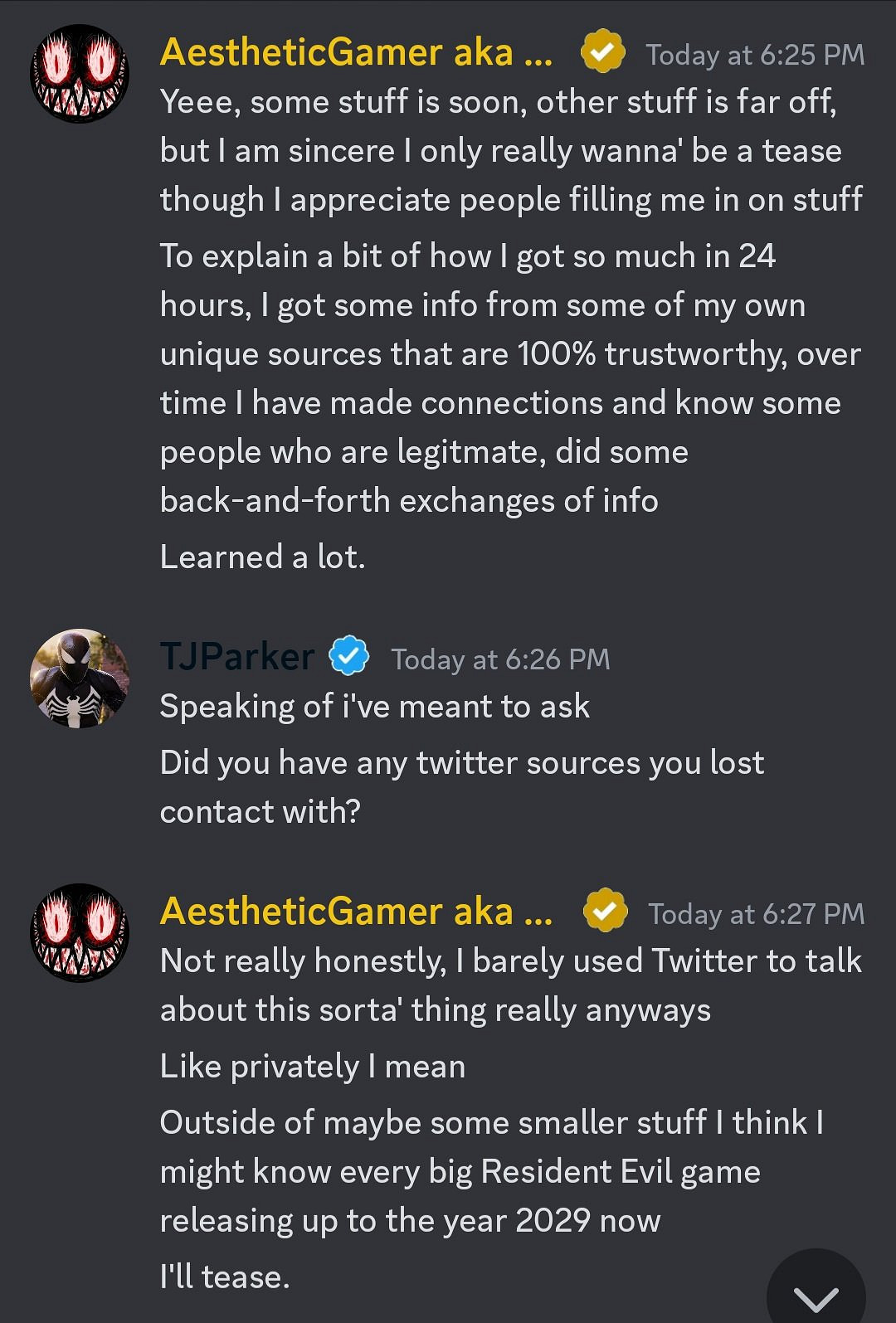Screen dimensions: 896x1323
Task: Click gold verified badge next to 6:25 PM
Action: [602, 52]
